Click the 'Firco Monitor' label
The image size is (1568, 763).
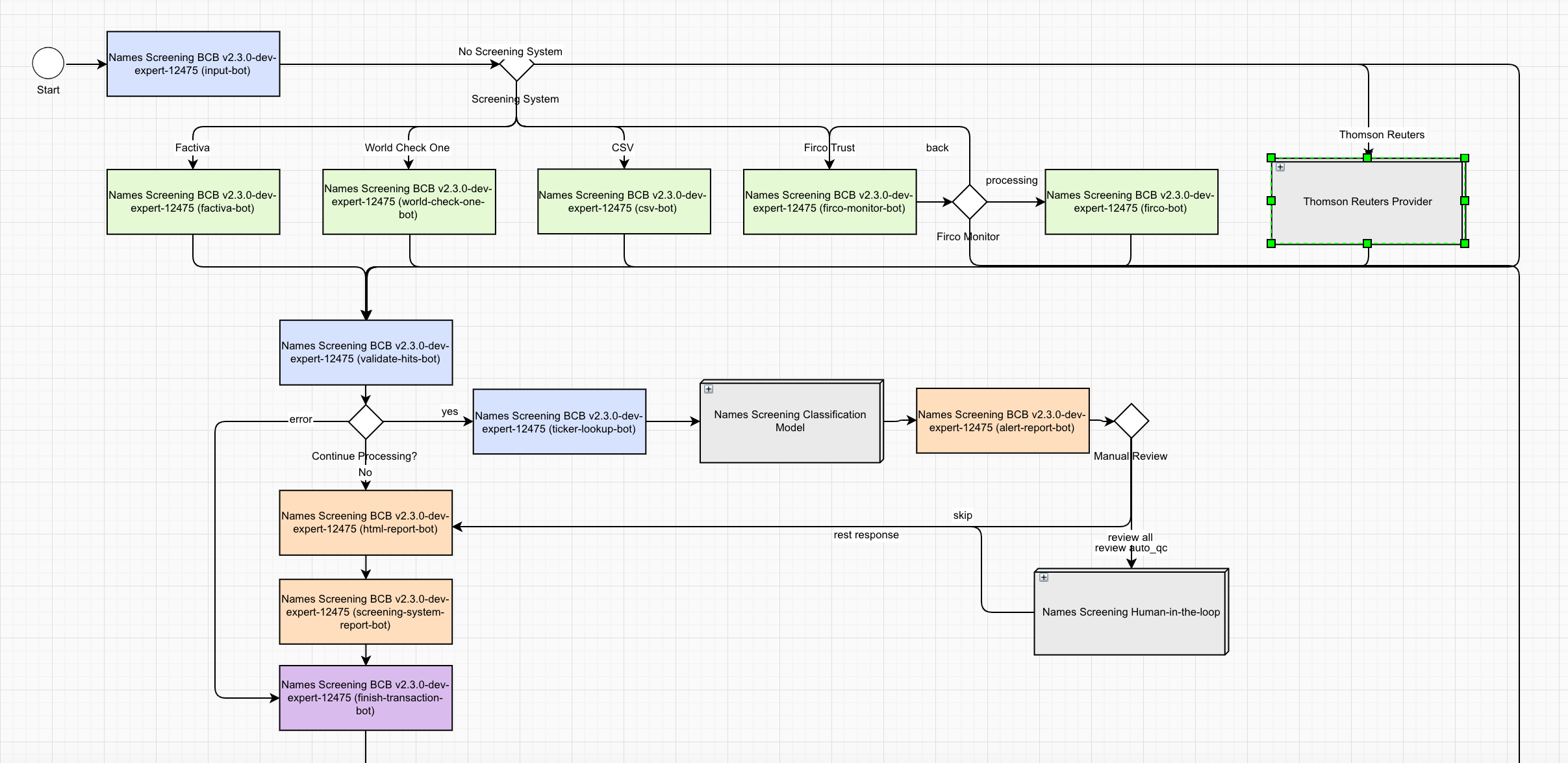(x=968, y=236)
